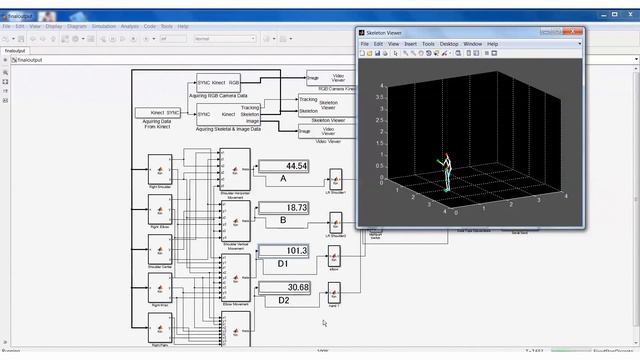Open Code menu in Simulink window
Image resolution: width=640 pixels, height=360 pixels.
[x=149, y=27]
